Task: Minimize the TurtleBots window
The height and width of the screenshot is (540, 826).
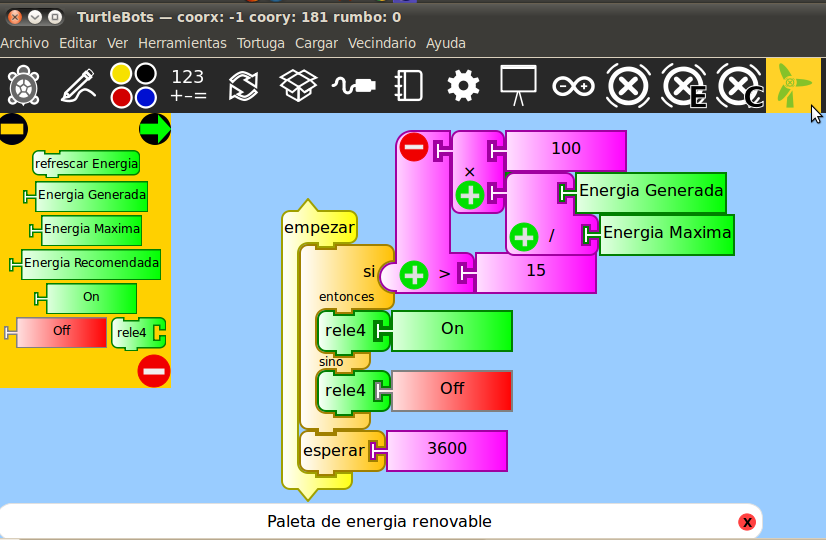Action: coord(35,17)
